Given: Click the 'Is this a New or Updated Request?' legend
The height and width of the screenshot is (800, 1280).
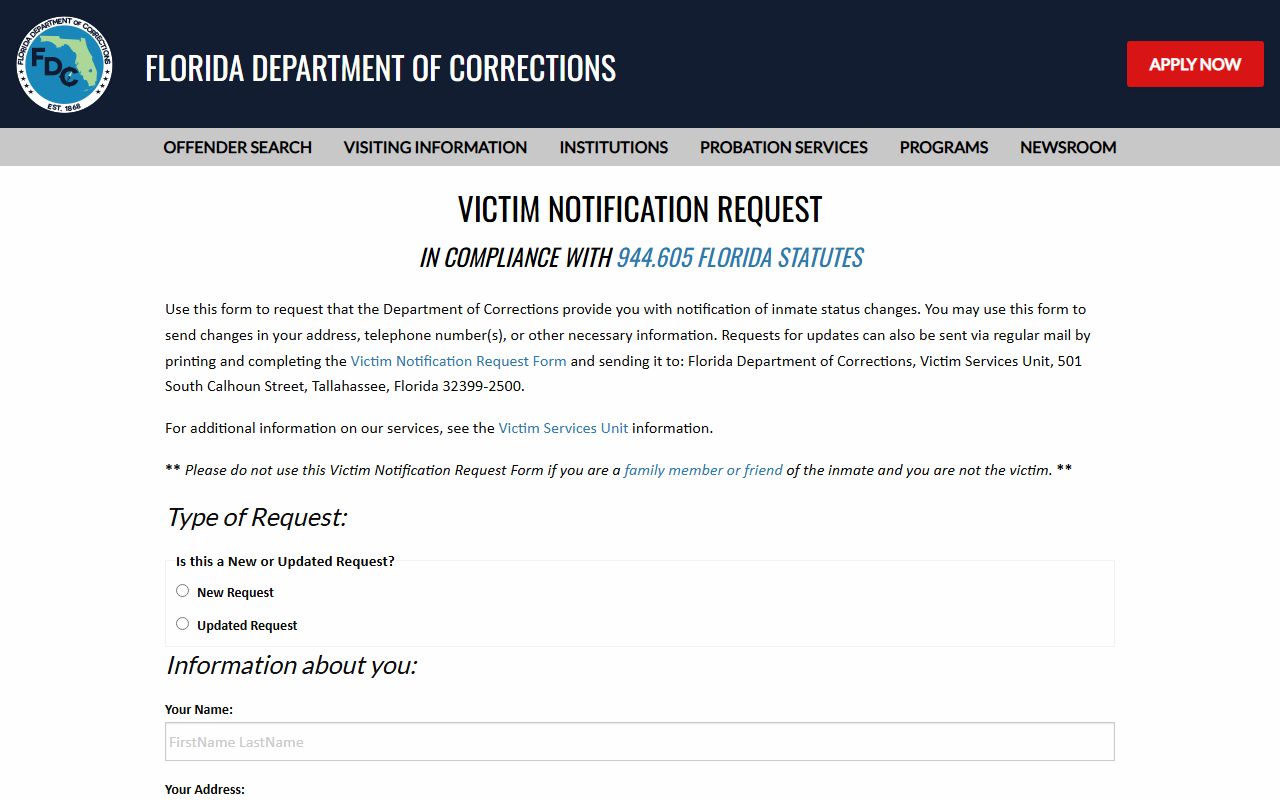Looking at the screenshot, I should tap(285, 562).
